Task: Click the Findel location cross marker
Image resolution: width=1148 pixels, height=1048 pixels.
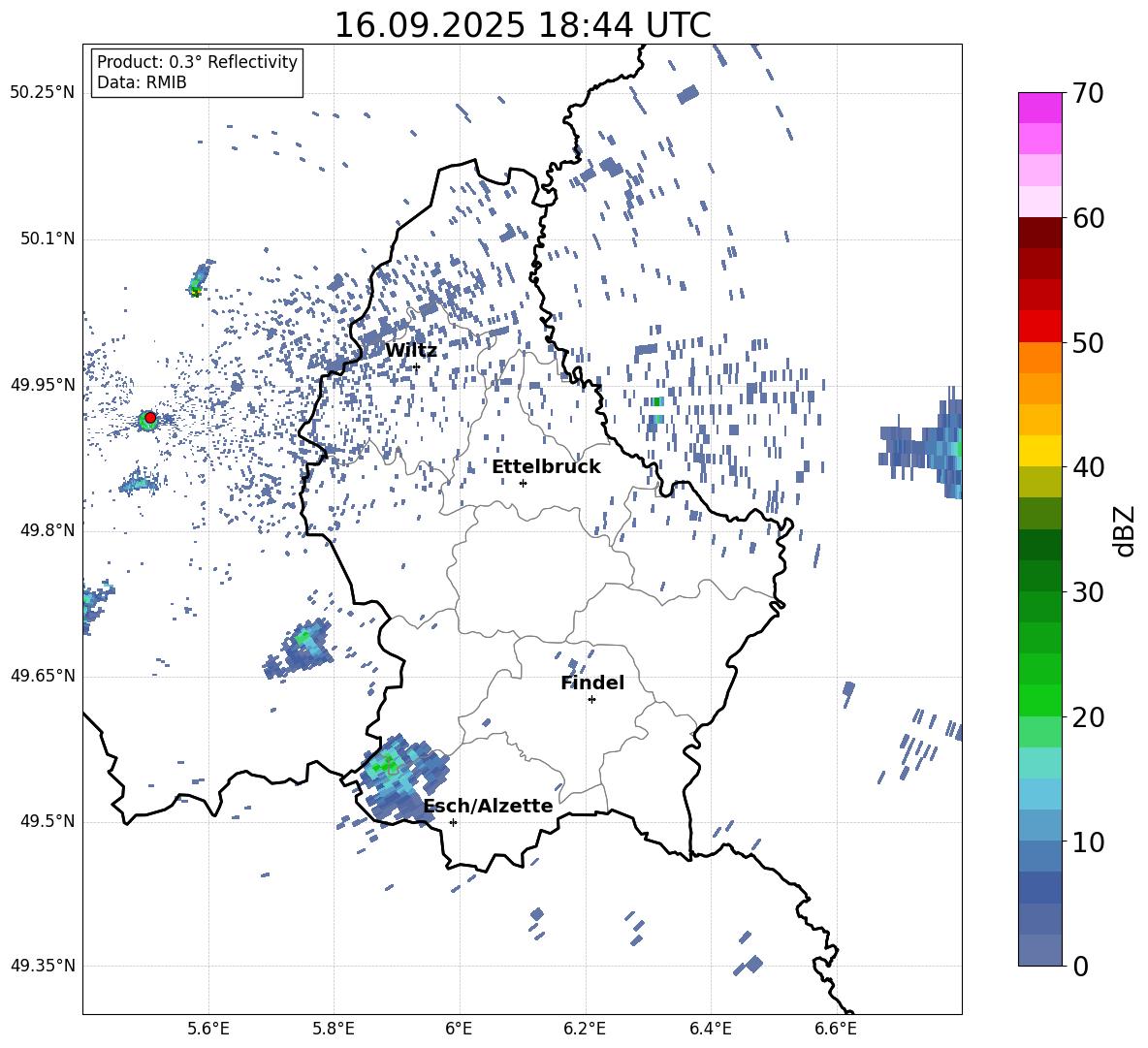Action: pos(591,700)
